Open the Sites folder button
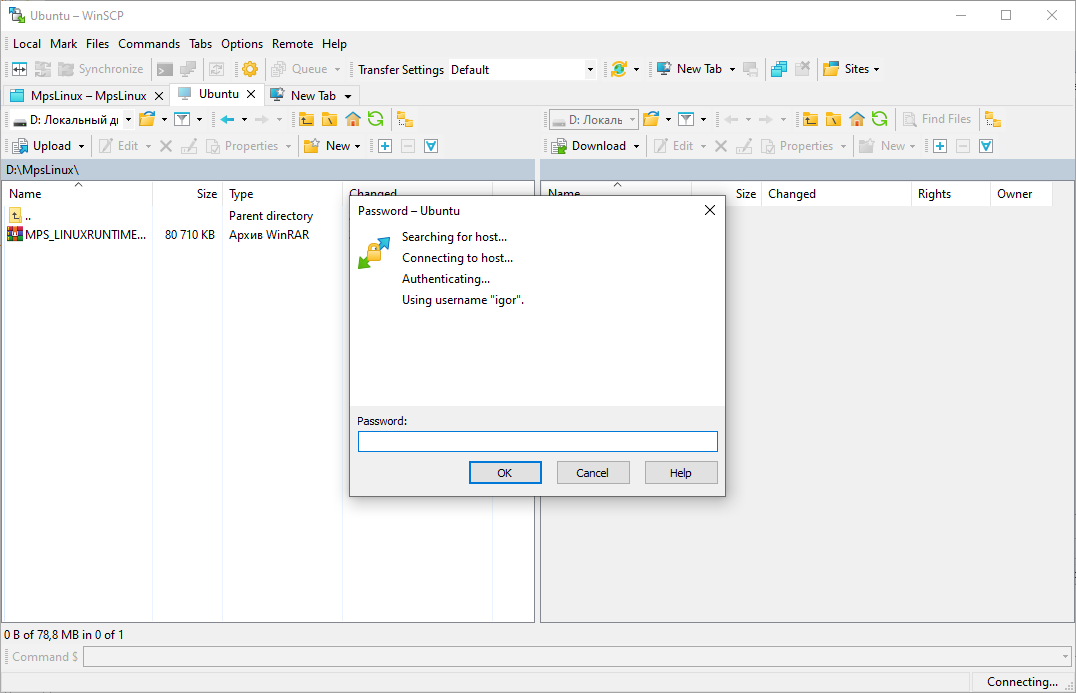This screenshot has width=1076, height=693. [x=846, y=69]
